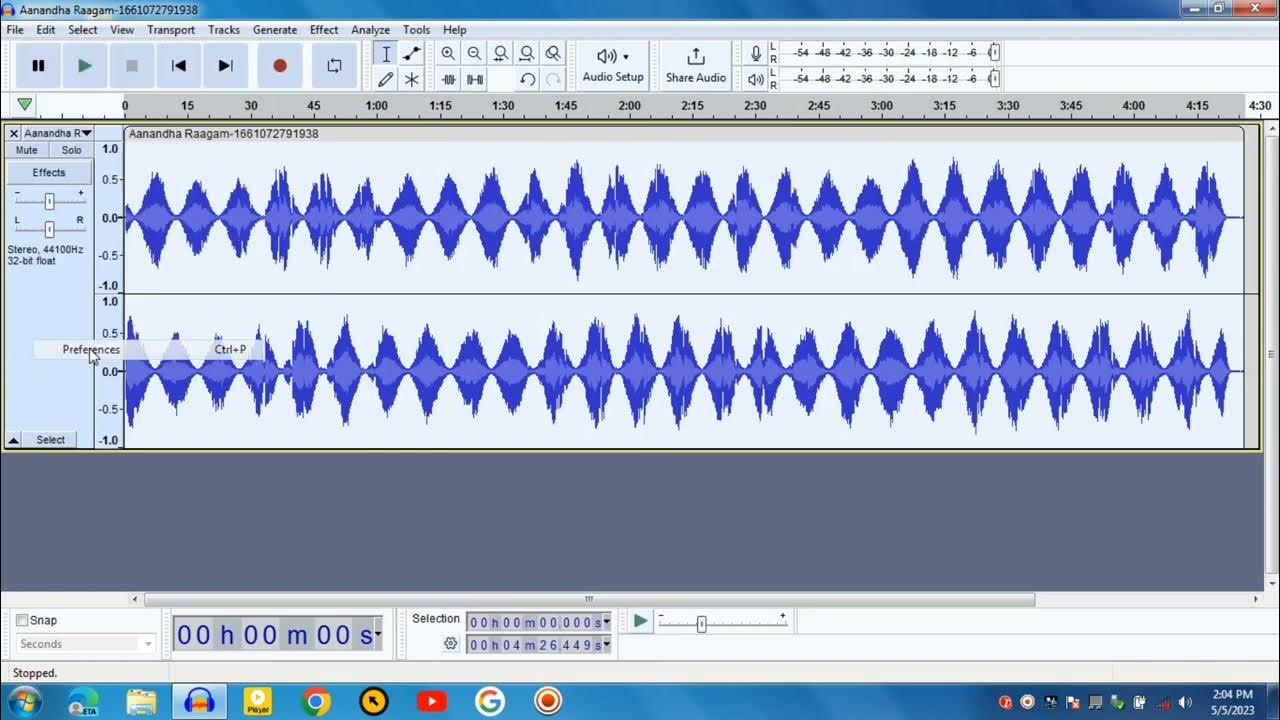Open the Edit menu
The image size is (1280, 720).
[46, 30]
